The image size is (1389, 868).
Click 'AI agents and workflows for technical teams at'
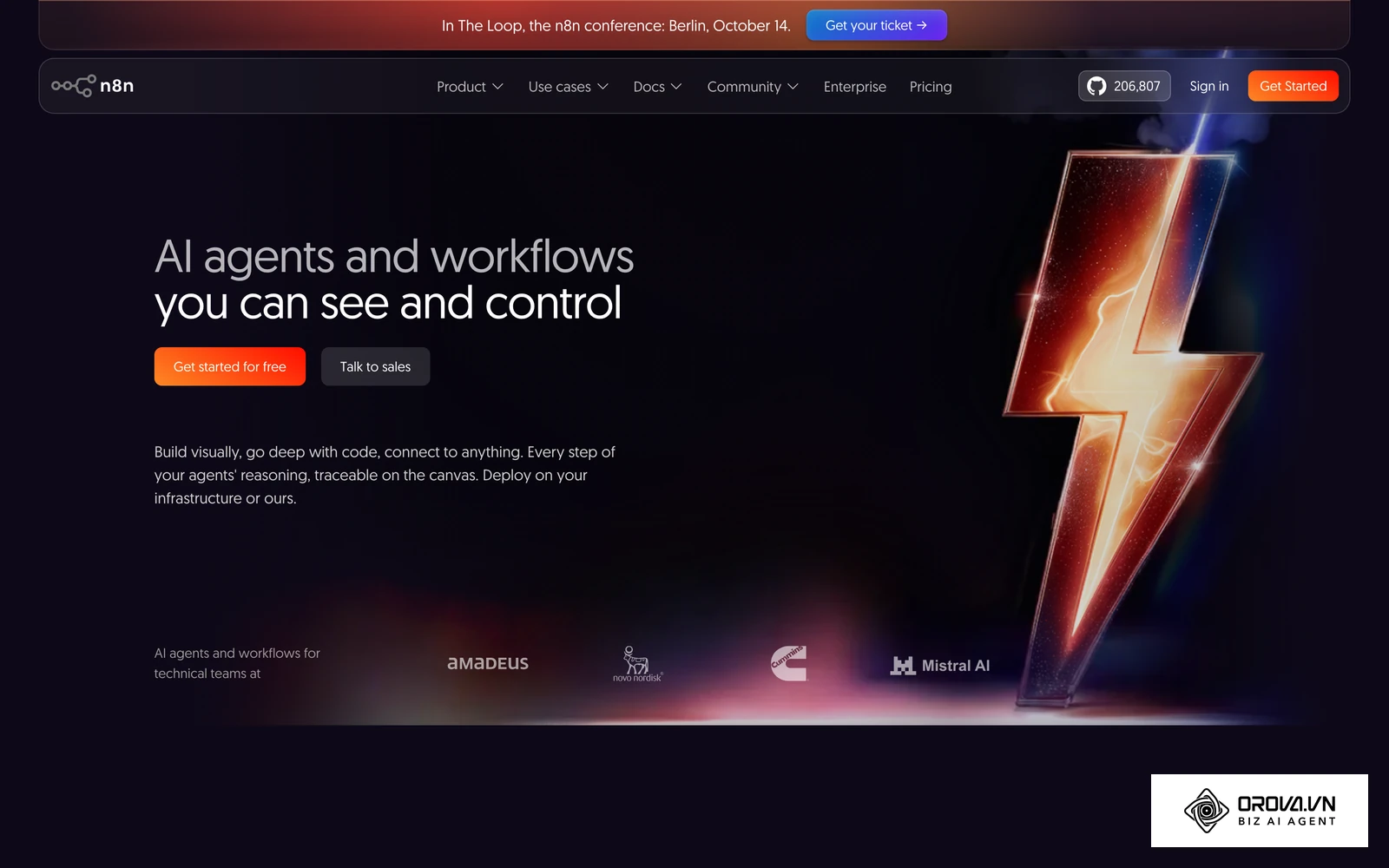coord(237,663)
